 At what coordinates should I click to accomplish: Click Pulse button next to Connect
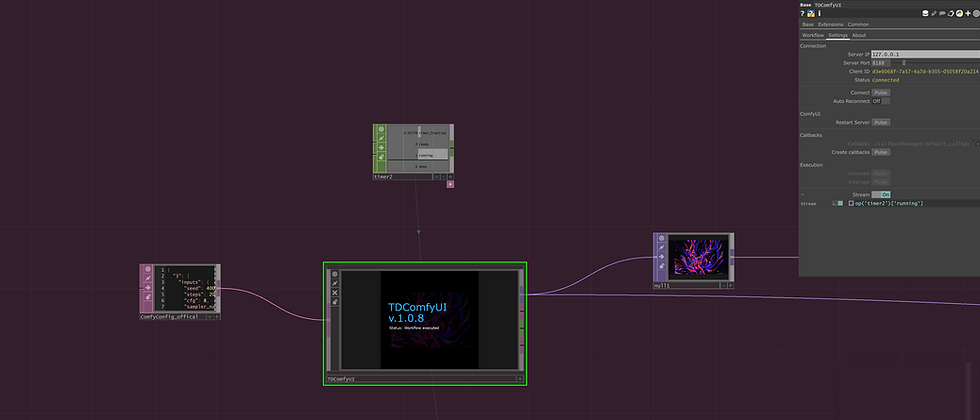(x=881, y=92)
